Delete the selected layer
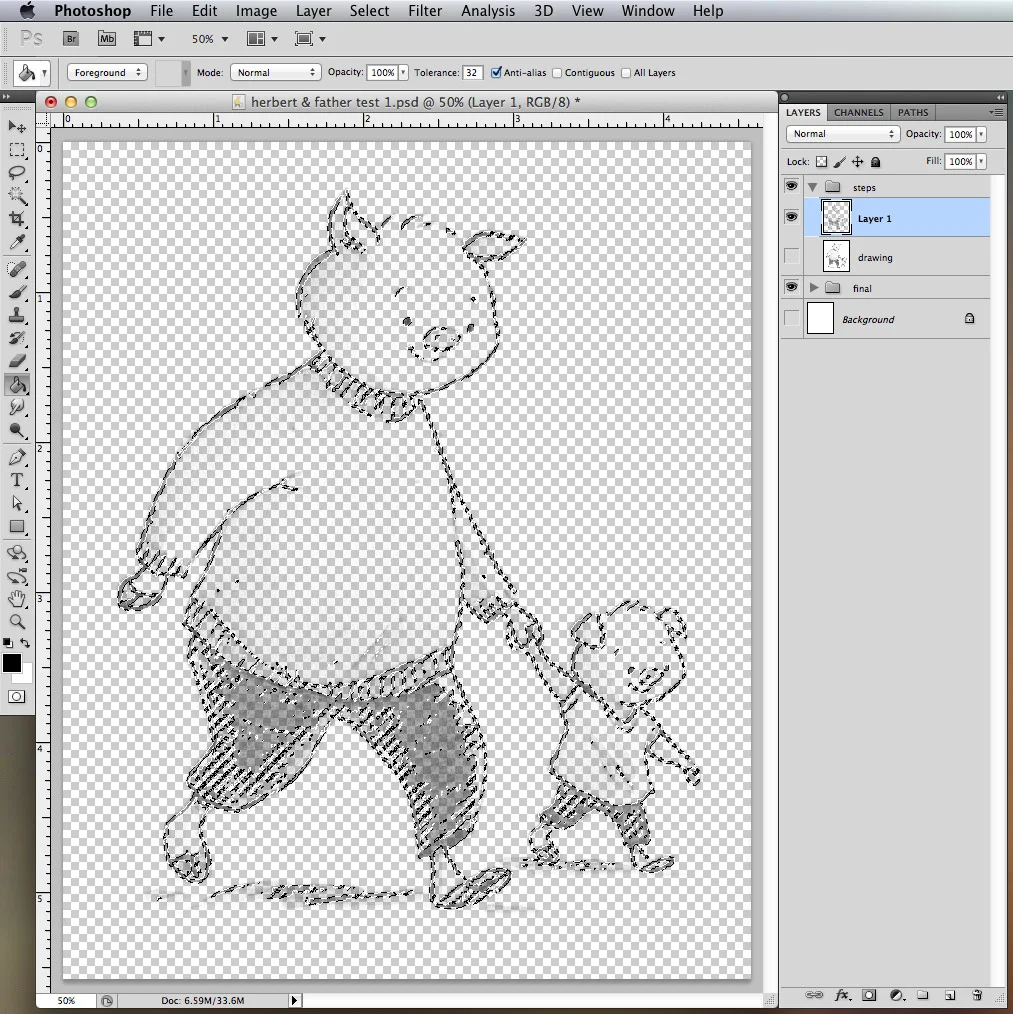The height and width of the screenshot is (1014, 1013). pyautogui.click(x=977, y=995)
